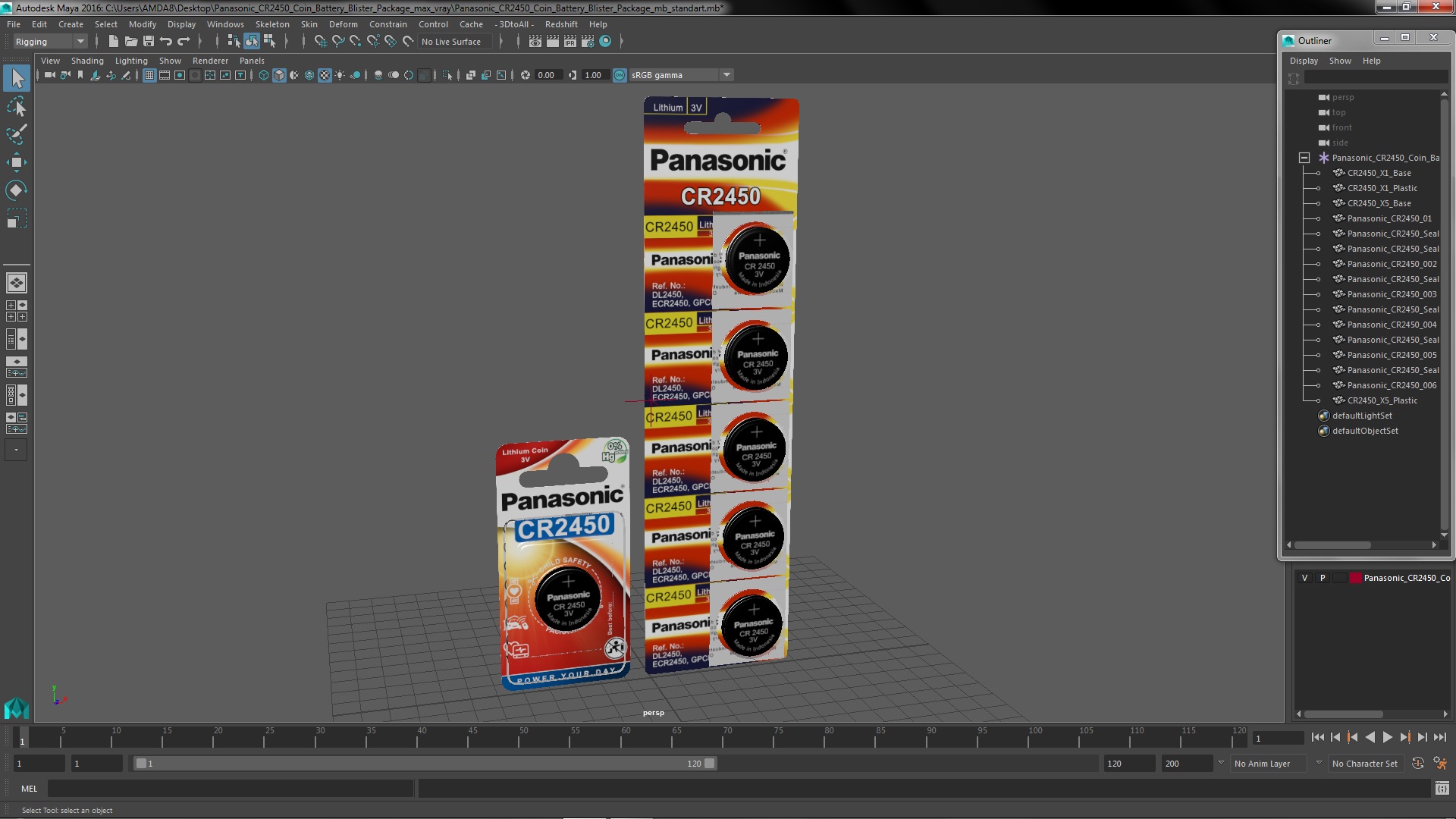Select CR2450_X1_Base in Outliner
The height and width of the screenshot is (819, 1456).
coord(1379,173)
